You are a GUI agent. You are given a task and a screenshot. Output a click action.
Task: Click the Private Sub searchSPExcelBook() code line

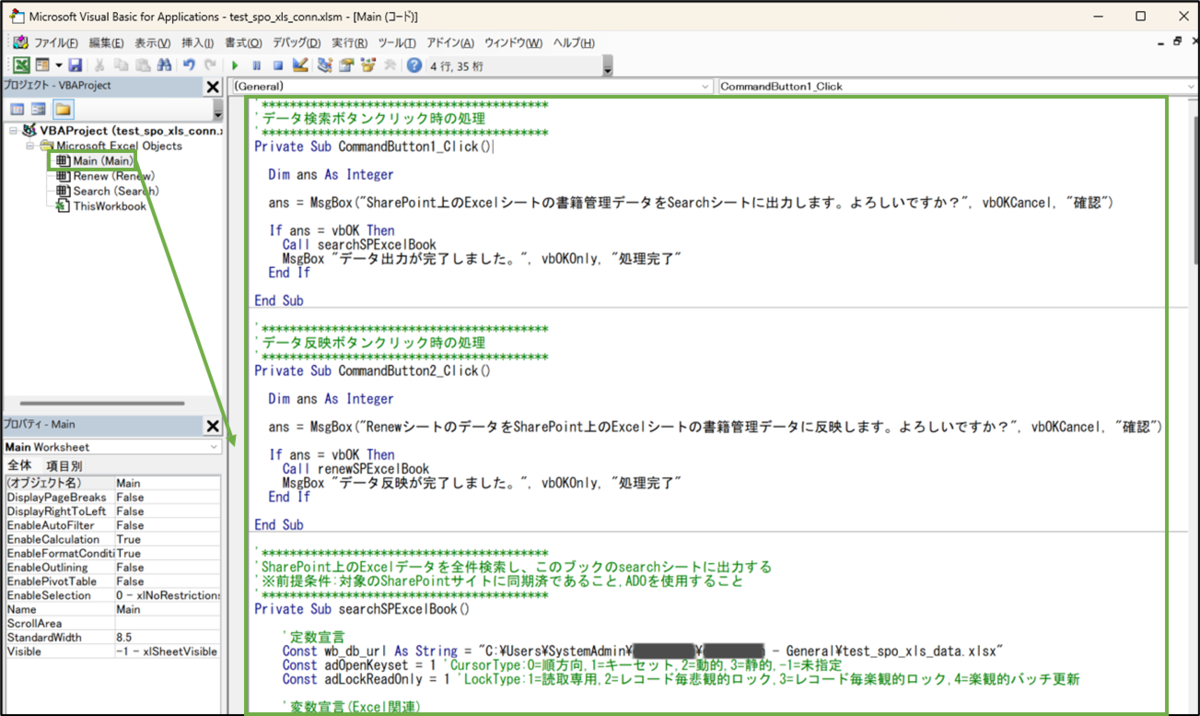(x=362, y=608)
